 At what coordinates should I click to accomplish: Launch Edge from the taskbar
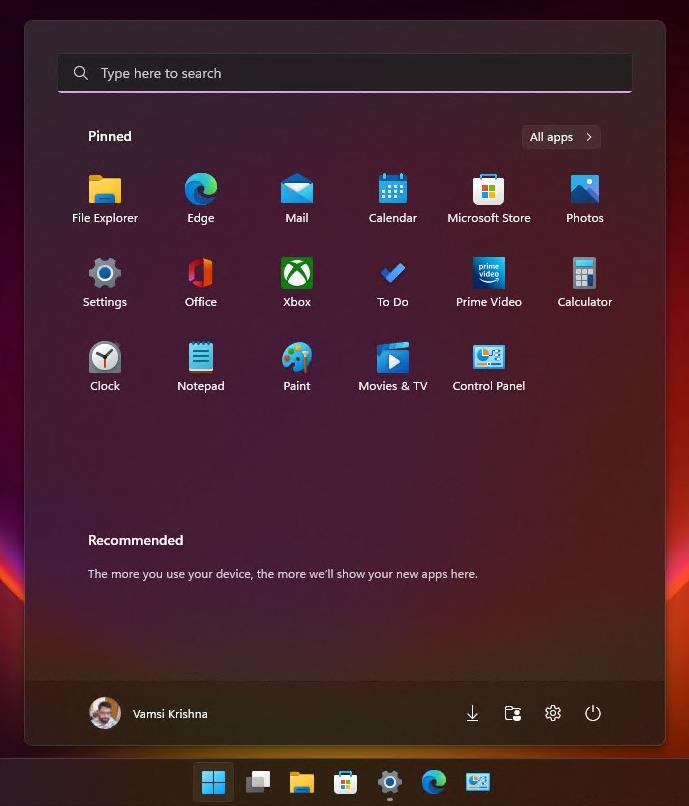[x=434, y=782]
